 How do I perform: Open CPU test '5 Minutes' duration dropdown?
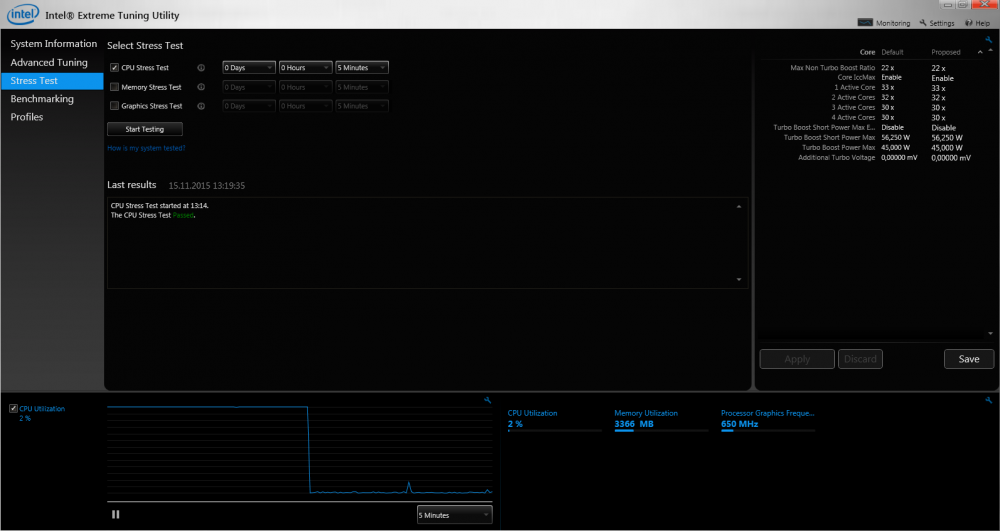pos(362,68)
